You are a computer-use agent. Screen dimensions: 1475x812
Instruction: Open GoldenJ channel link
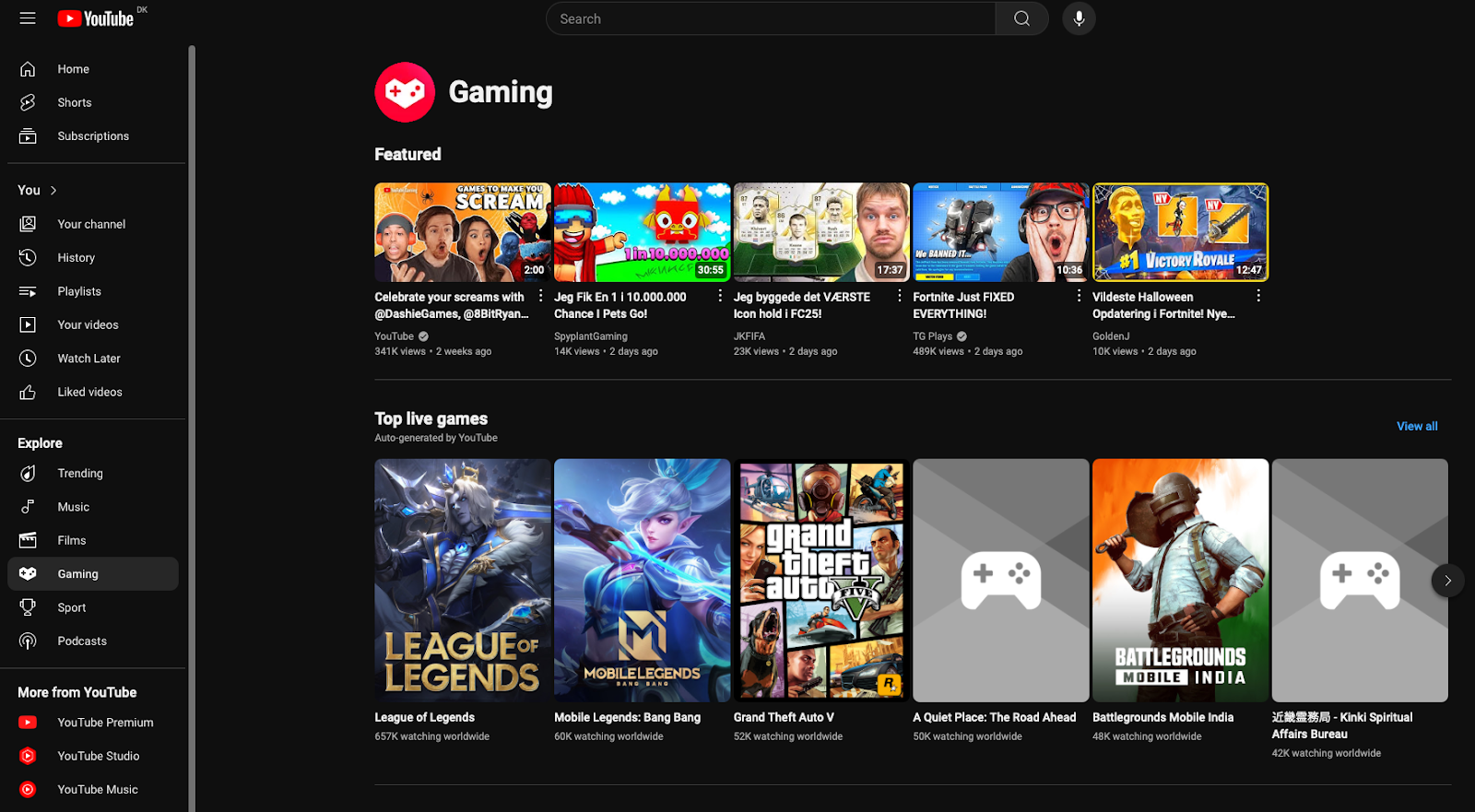coord(1111,336)
